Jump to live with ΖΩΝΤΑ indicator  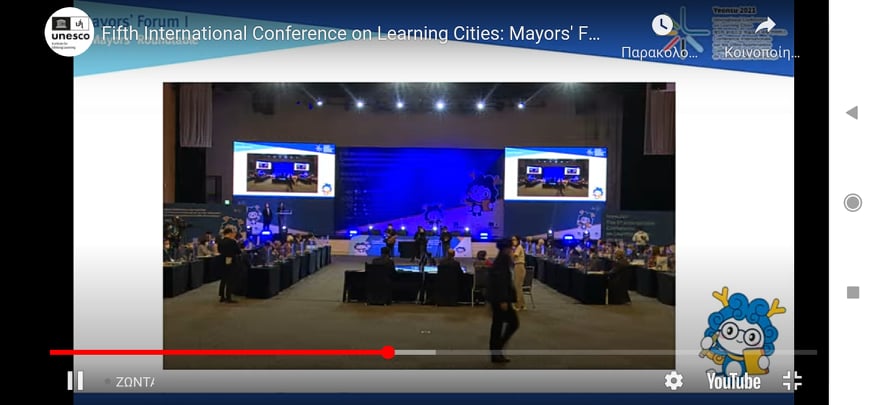click(x=129, y=382)
